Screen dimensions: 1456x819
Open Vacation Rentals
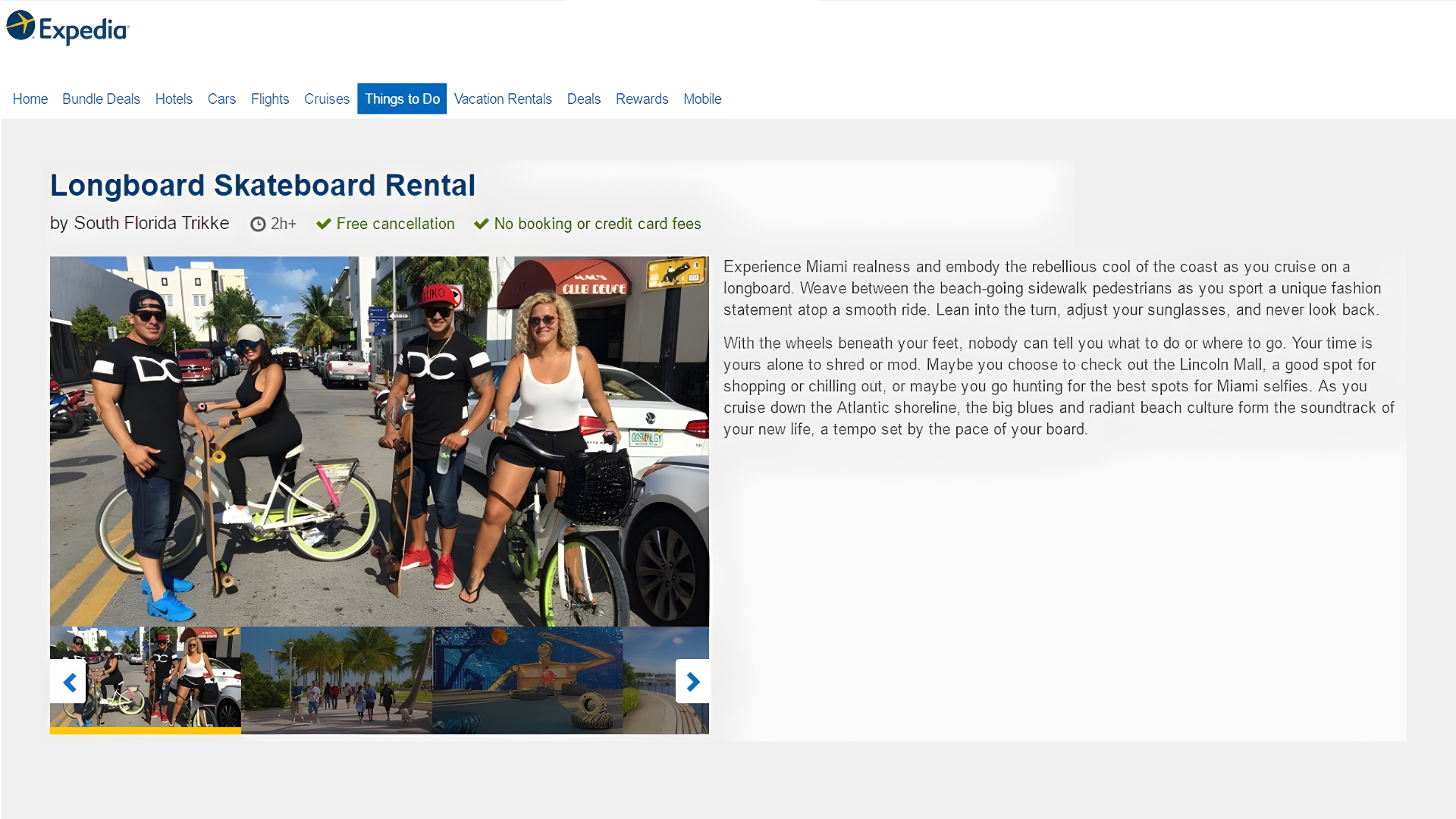pyautogui.click(x=503, y=99)
